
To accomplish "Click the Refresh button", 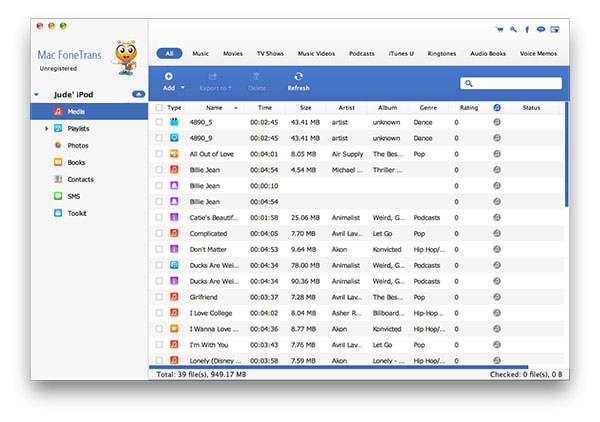I will [298, 81].
